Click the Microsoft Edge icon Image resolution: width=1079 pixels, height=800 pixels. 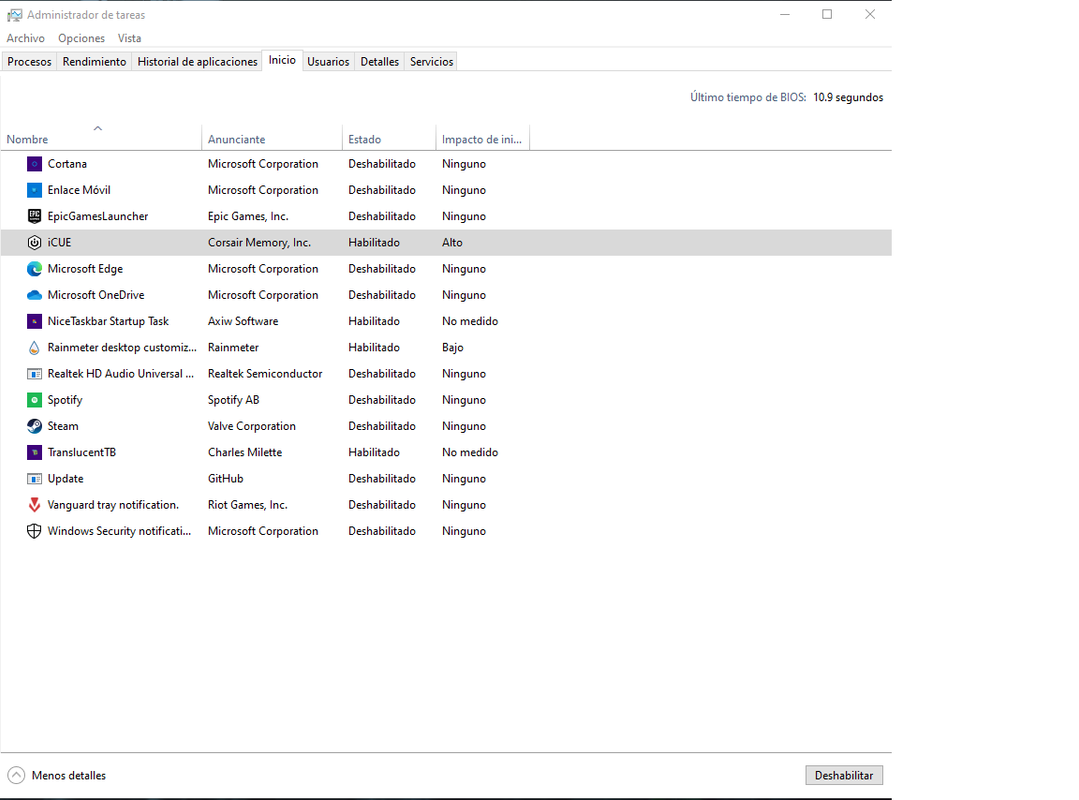(34, 269)
